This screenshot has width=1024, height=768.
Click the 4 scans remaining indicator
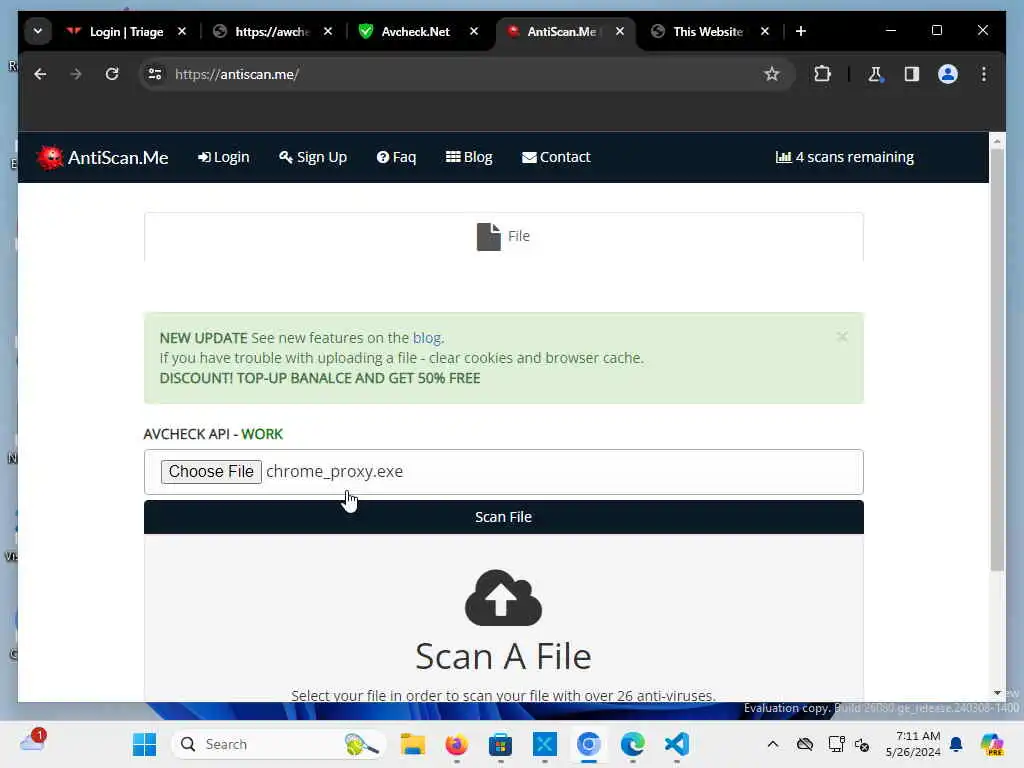coord(844,157)
